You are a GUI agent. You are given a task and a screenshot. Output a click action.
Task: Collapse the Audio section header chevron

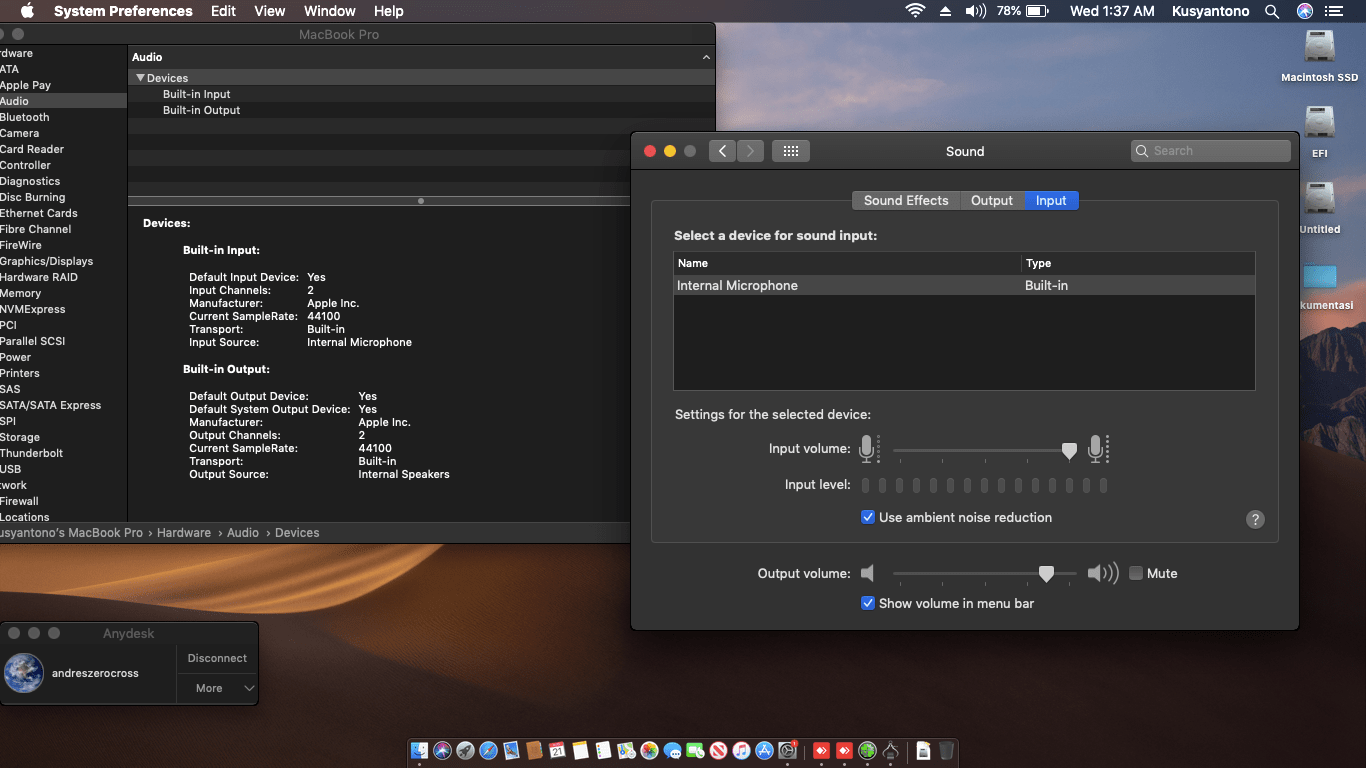coord(706,57)
